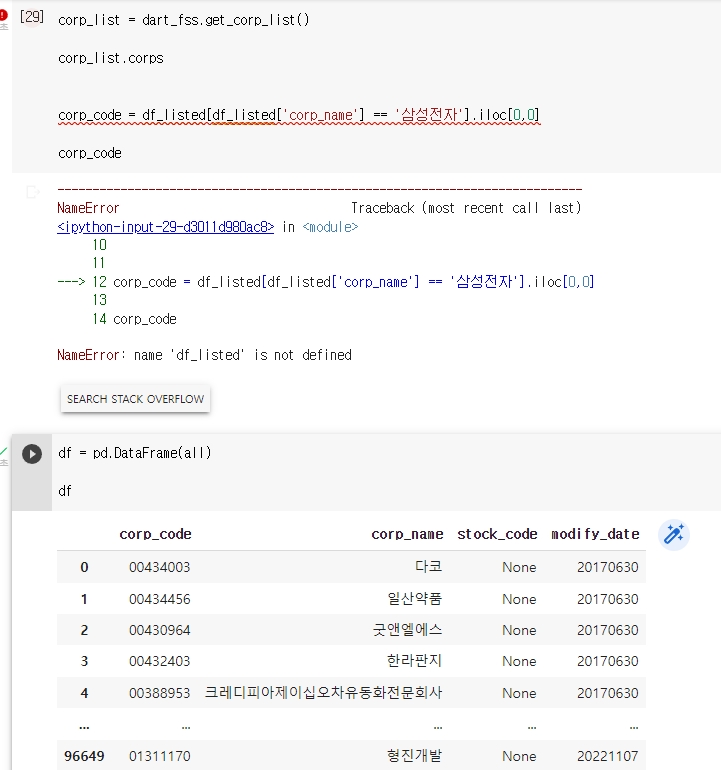Click cell value 00430964

tap(160, 630)
